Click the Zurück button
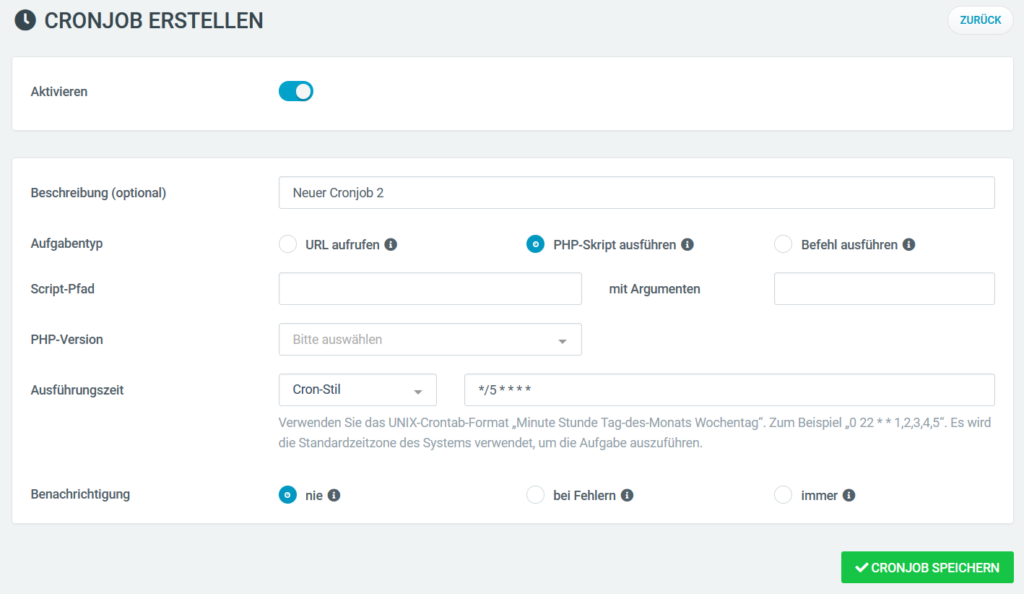This screenshot has height=594, width=1024. tap(980, 20)
